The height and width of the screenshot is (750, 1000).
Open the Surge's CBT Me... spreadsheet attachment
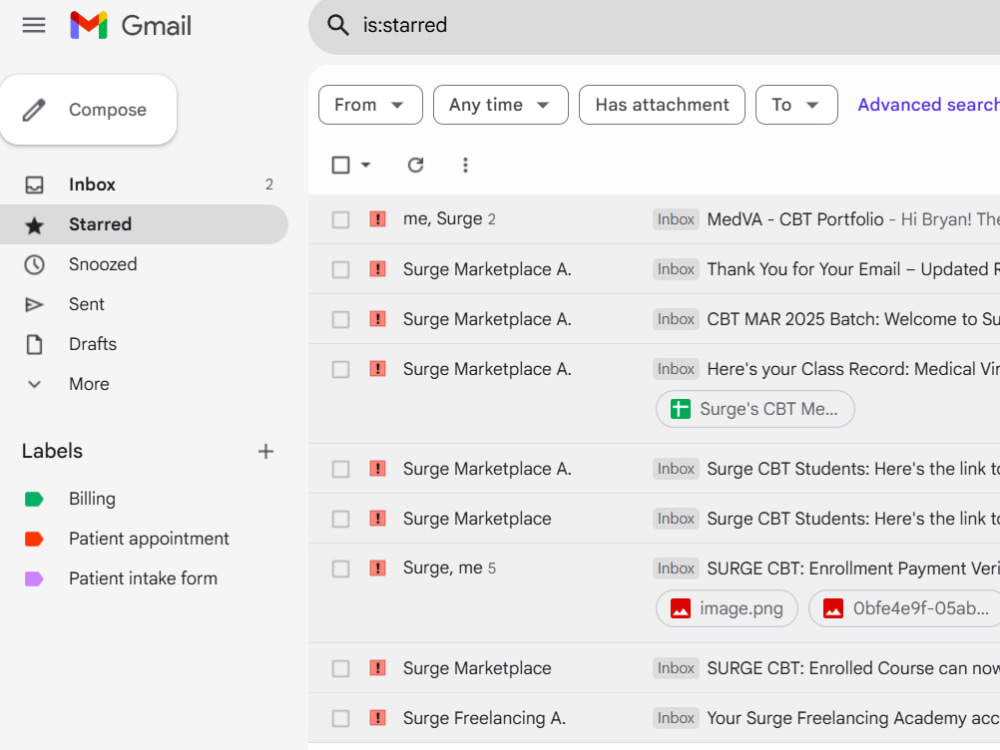tap(755, 409)
